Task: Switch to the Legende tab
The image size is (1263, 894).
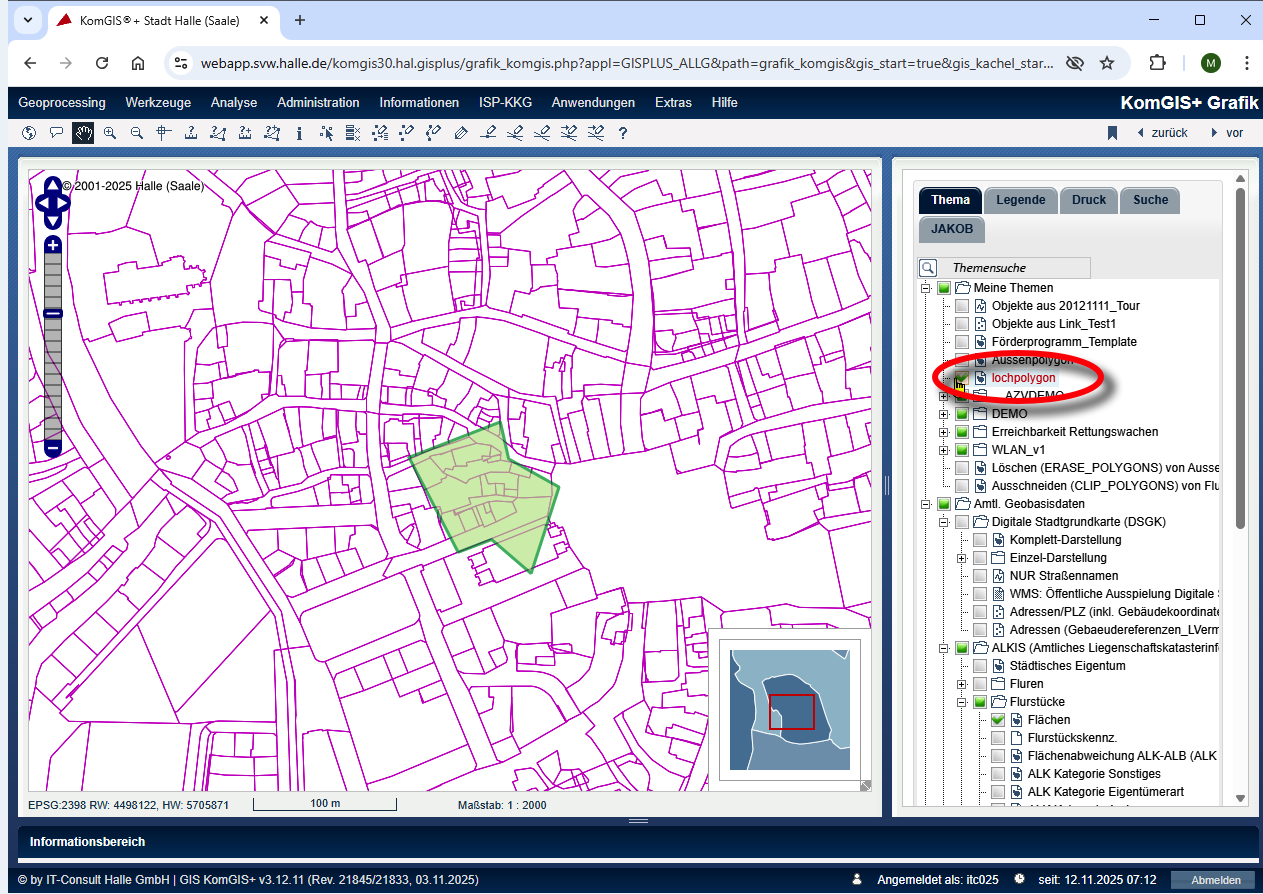Action: tap(1020, 200)
